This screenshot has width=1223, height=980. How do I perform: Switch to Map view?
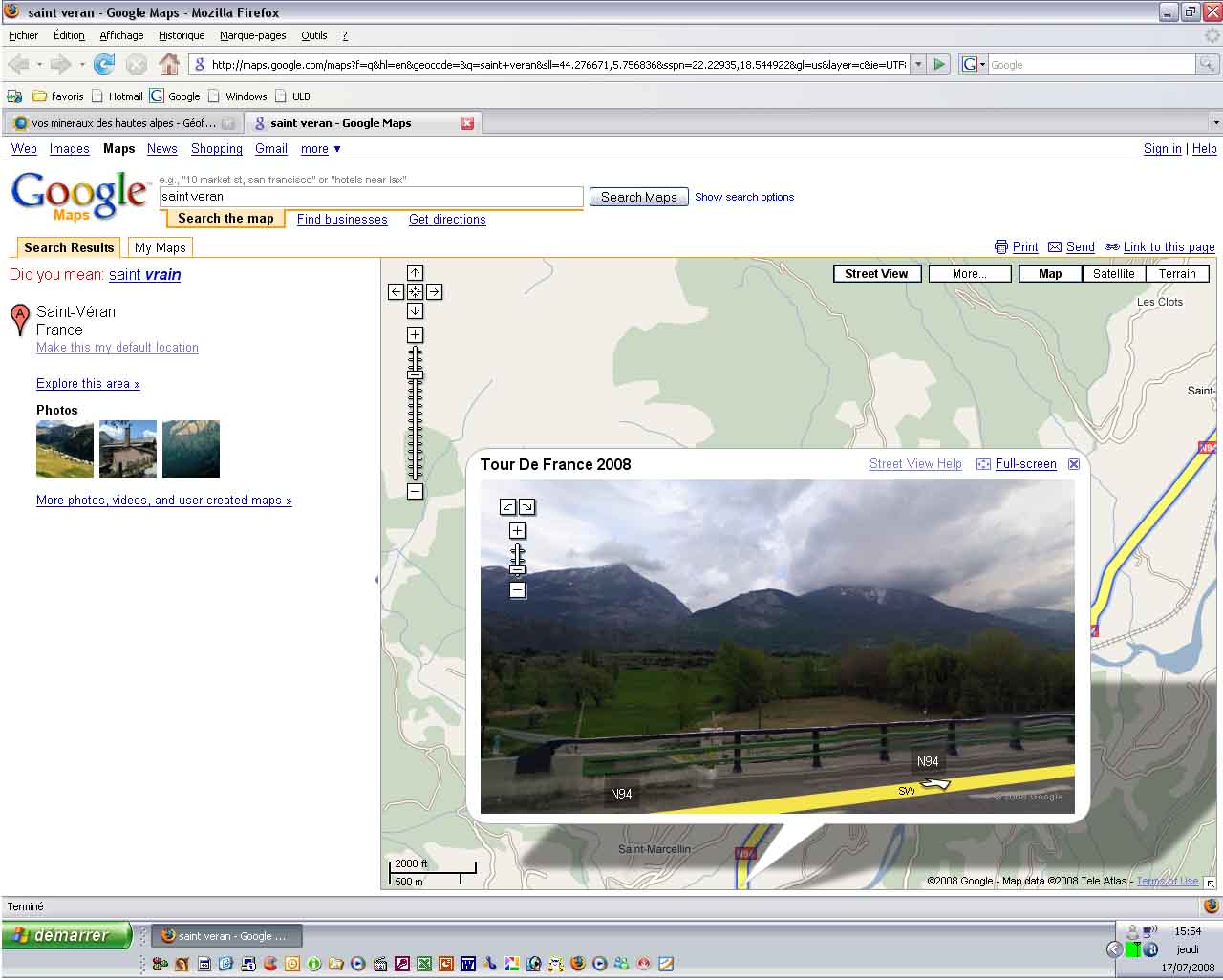(1050, 274)
